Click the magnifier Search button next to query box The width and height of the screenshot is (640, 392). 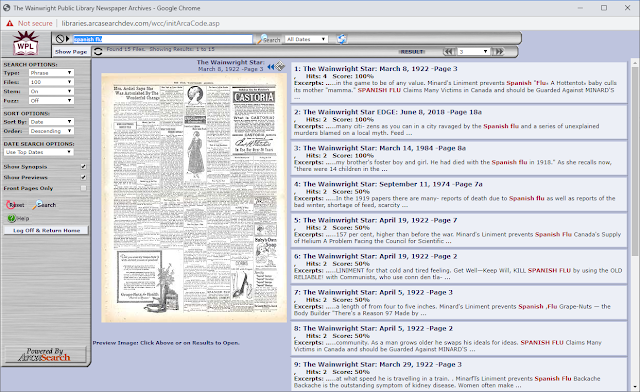(x=269, y=39)
